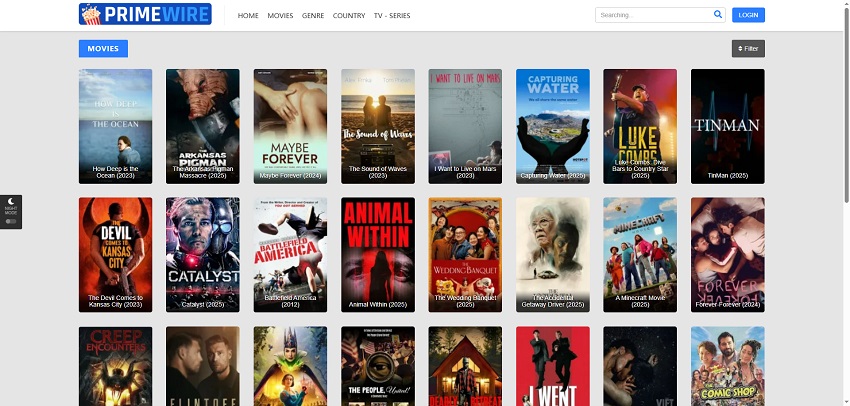Click the blue Movies heading button

(x=103, y=48)
